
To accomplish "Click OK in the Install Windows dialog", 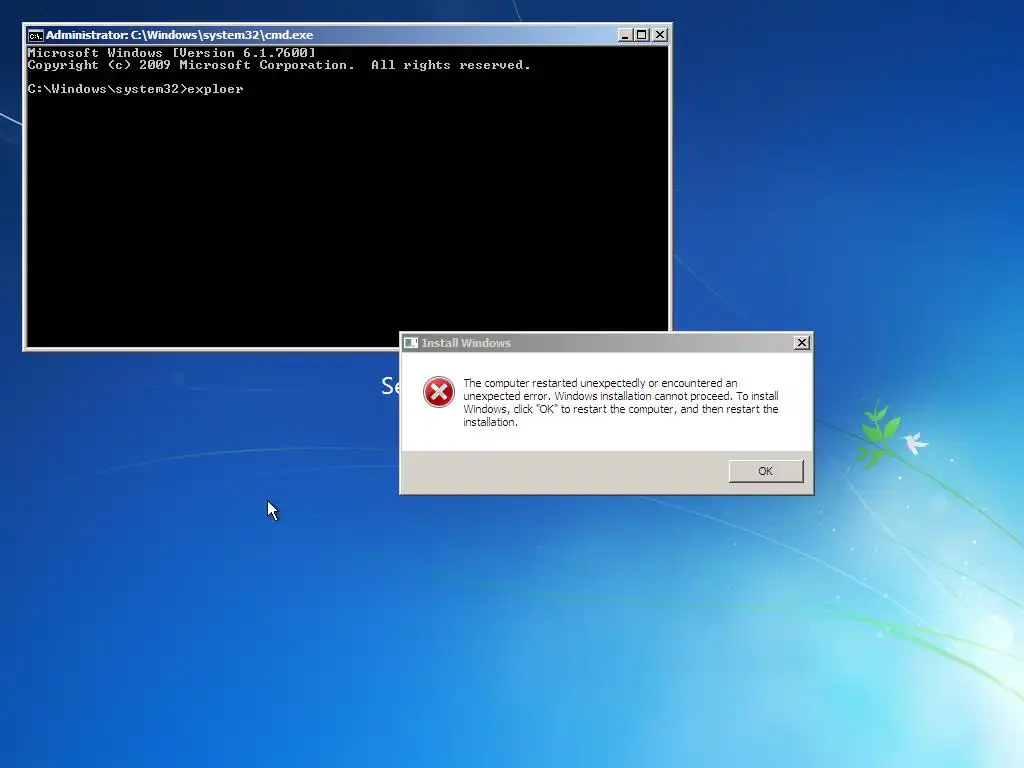I will tap(766, 471).
